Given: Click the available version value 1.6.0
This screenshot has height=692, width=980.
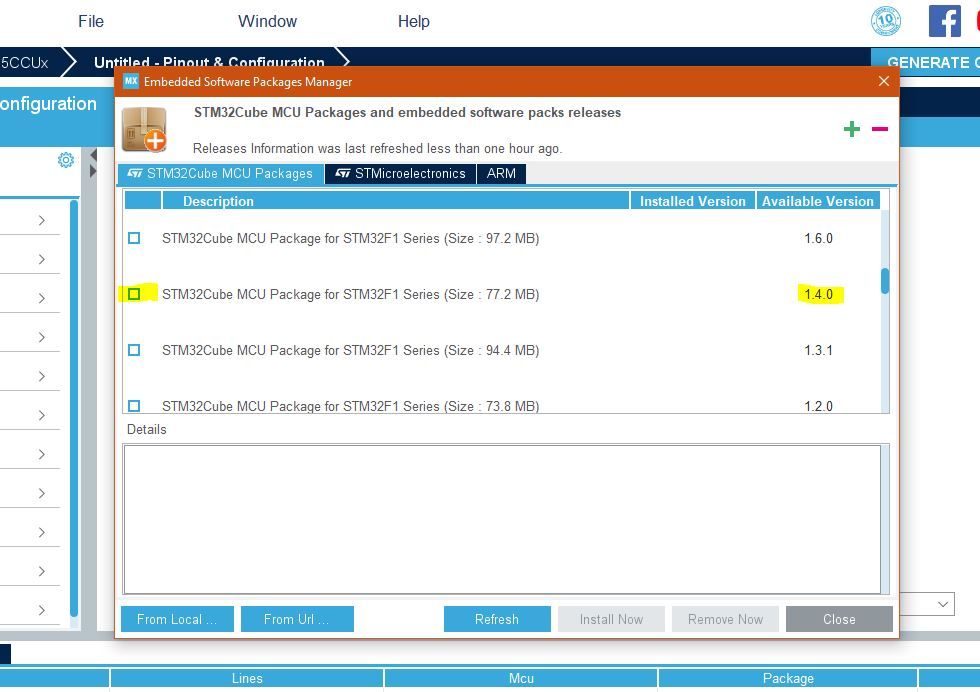Looking at the screenshot, I should tap(818, 238).
